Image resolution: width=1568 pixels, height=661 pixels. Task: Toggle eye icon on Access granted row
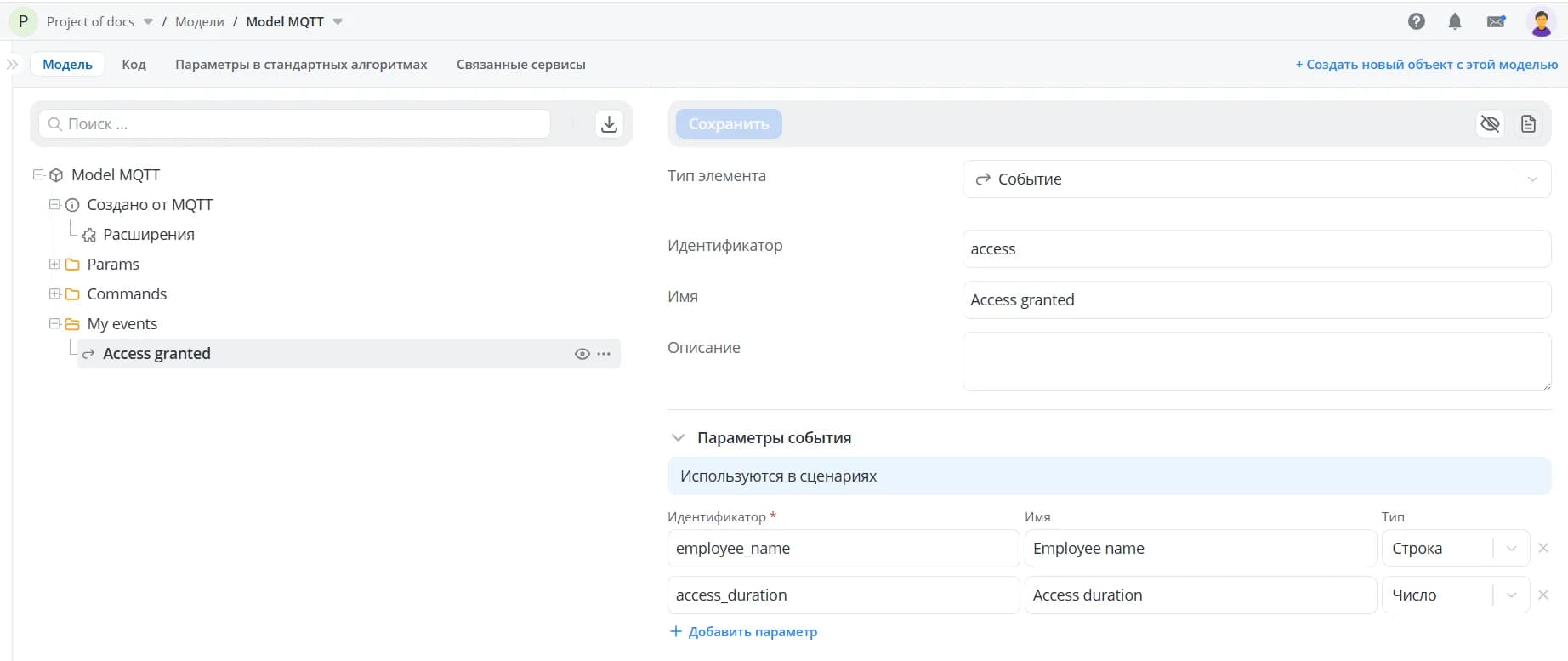pos(582,354)
